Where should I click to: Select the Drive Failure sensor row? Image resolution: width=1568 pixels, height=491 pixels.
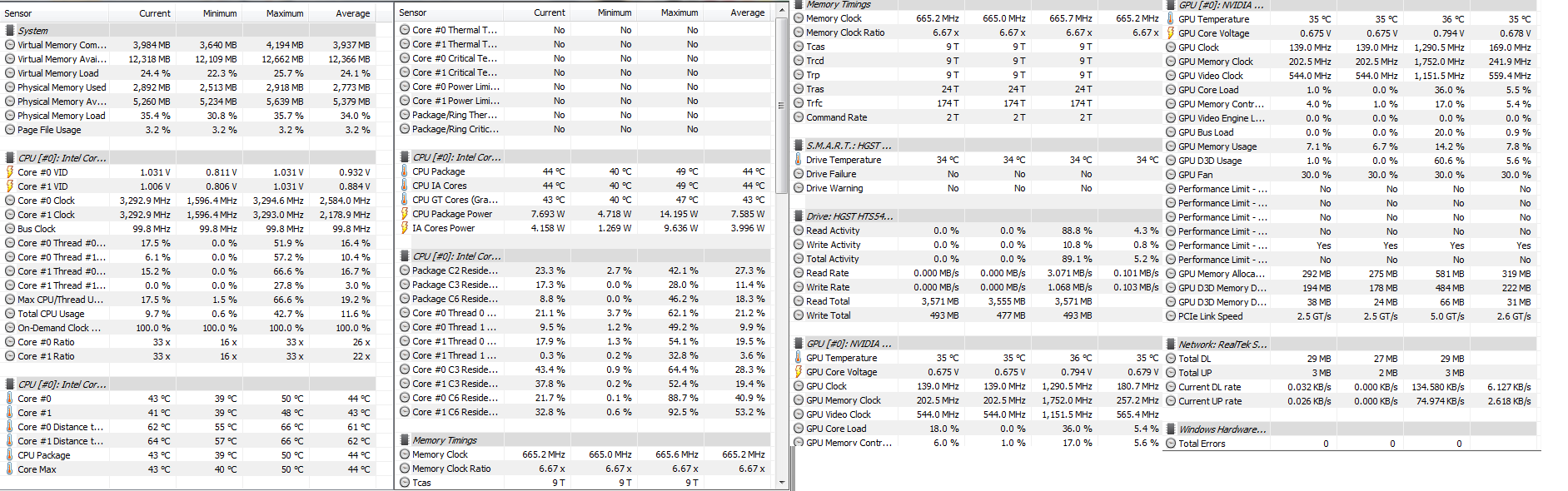click(x=831, y=174)
